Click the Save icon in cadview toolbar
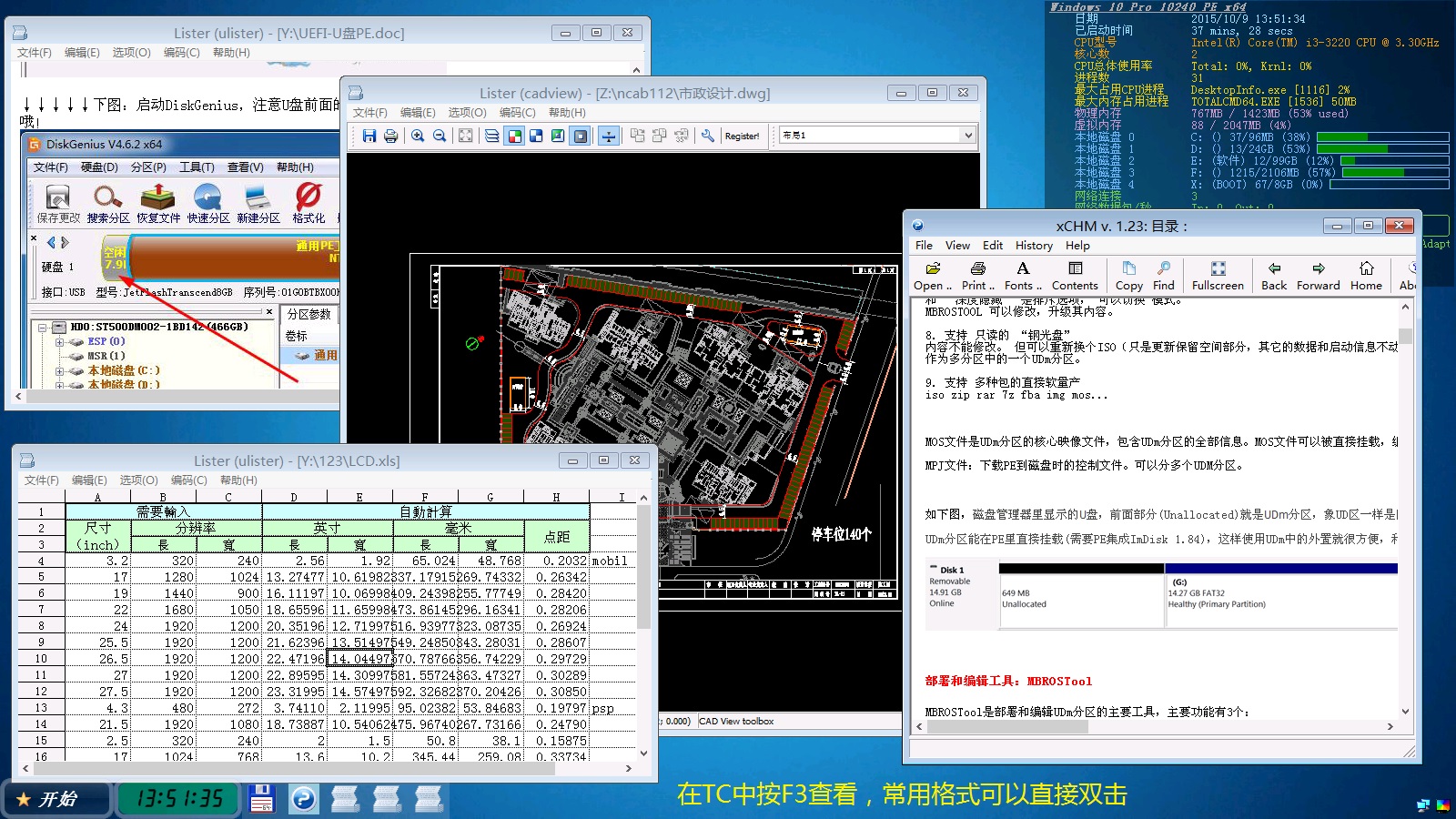The image size is (1456, 819). pyautogui.click(x=369, y=136)
